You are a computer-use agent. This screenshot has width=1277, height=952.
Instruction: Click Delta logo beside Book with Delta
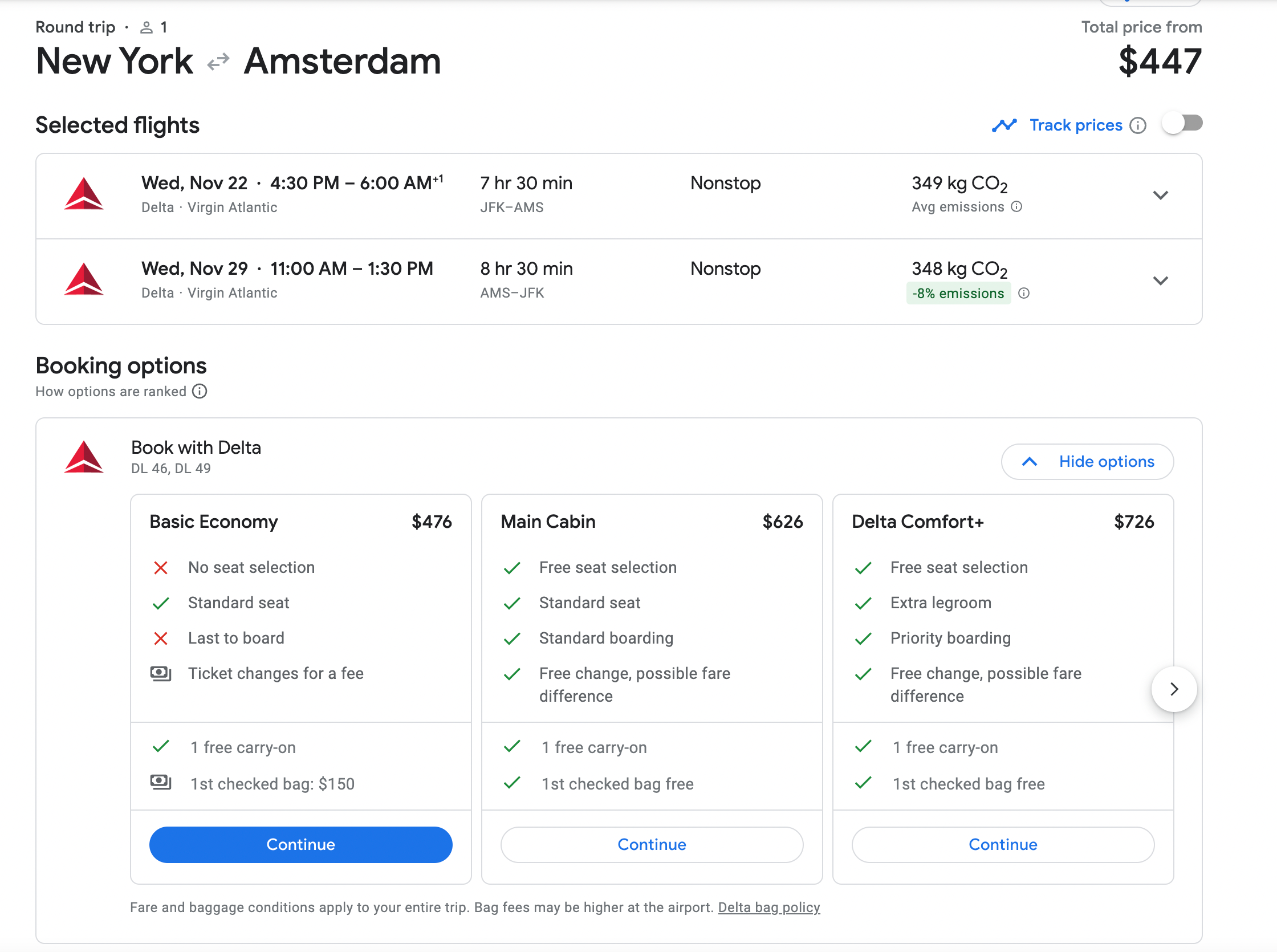click(x=84, y=458)
